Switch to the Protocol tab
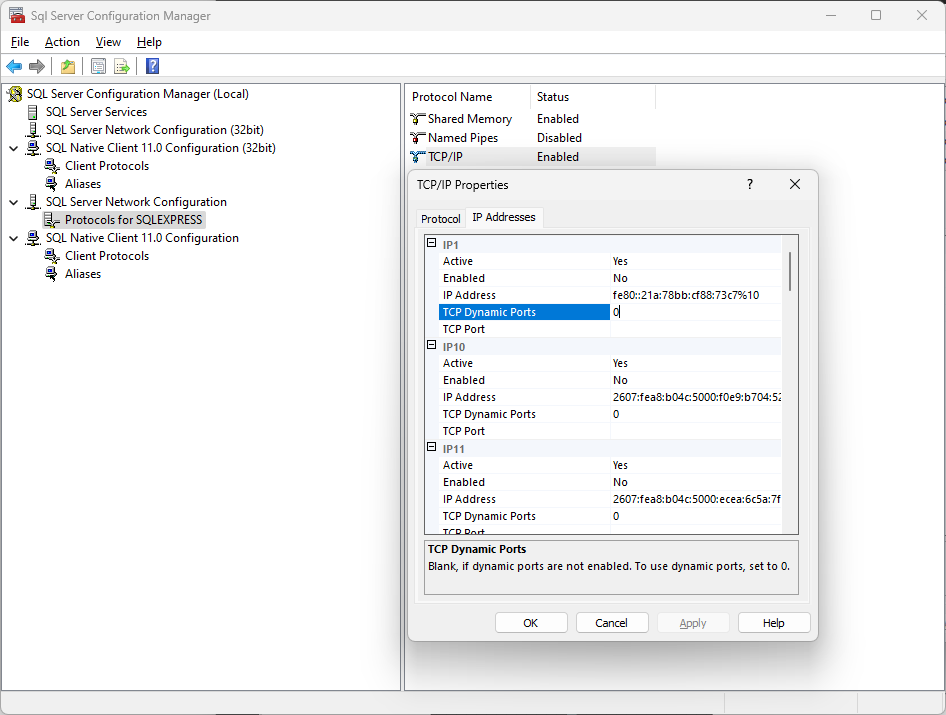 (440, 218)
